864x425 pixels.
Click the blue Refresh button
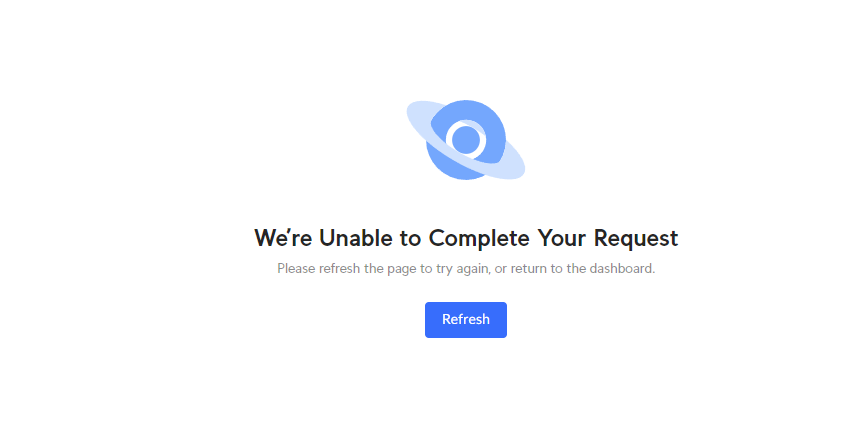click(466, 320)
